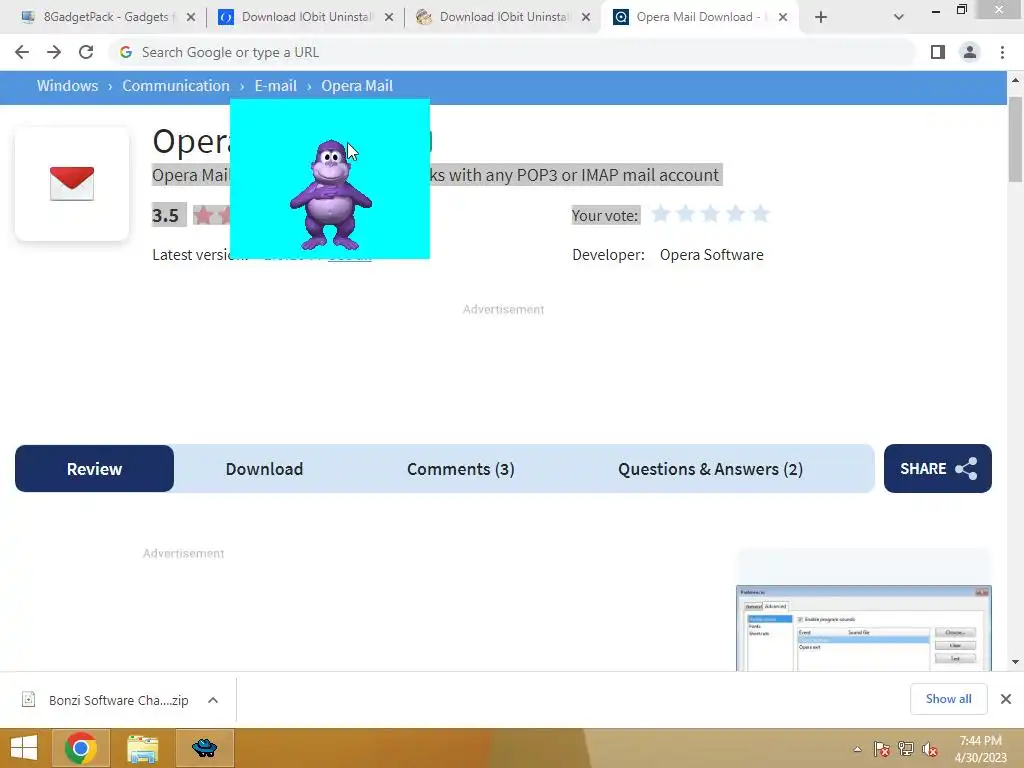Show hidden system tray icons arrow
Viewport: 1024px width, 768px height.
click(857, 749)
